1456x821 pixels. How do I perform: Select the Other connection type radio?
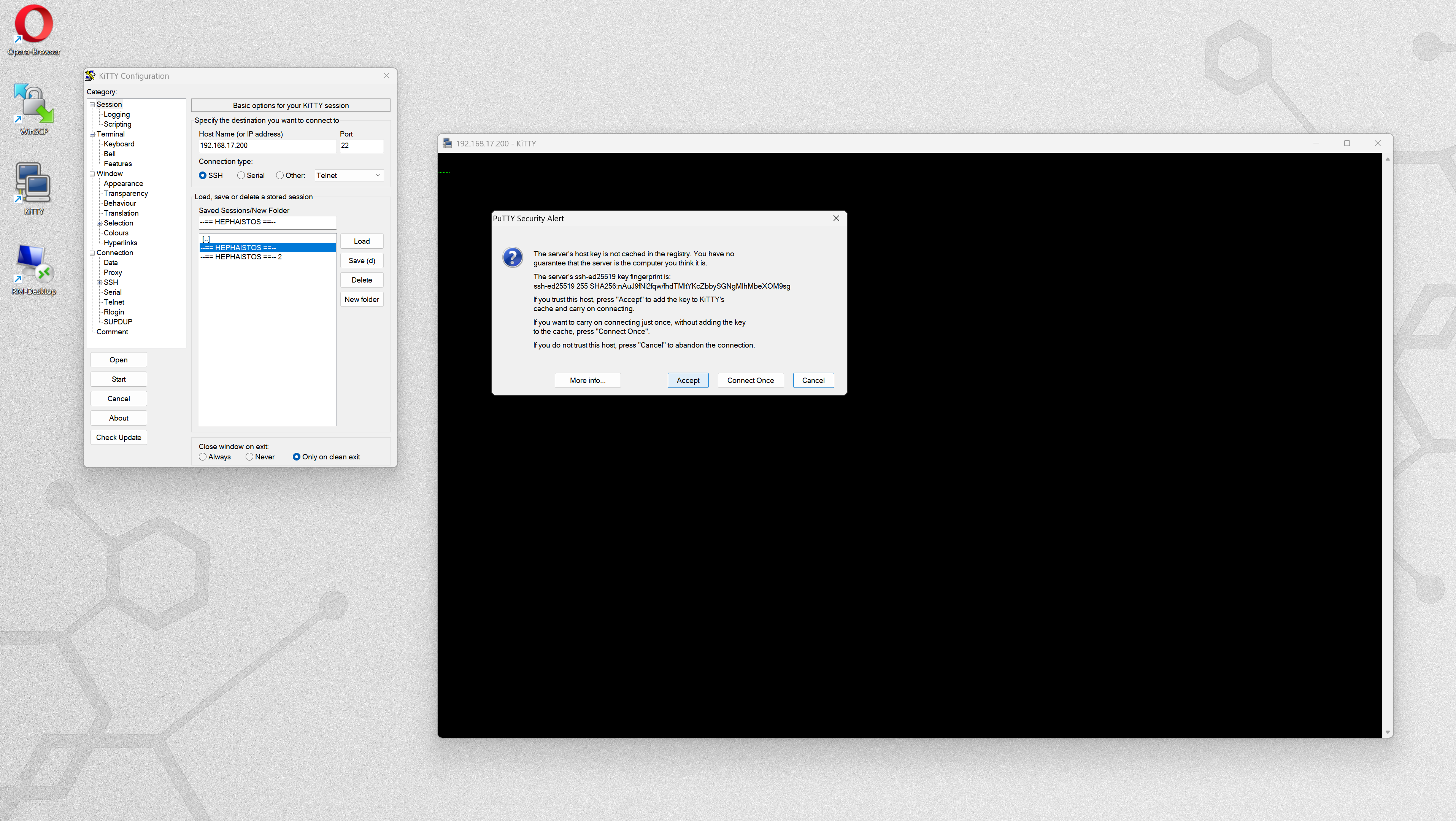tap(280, 176)
